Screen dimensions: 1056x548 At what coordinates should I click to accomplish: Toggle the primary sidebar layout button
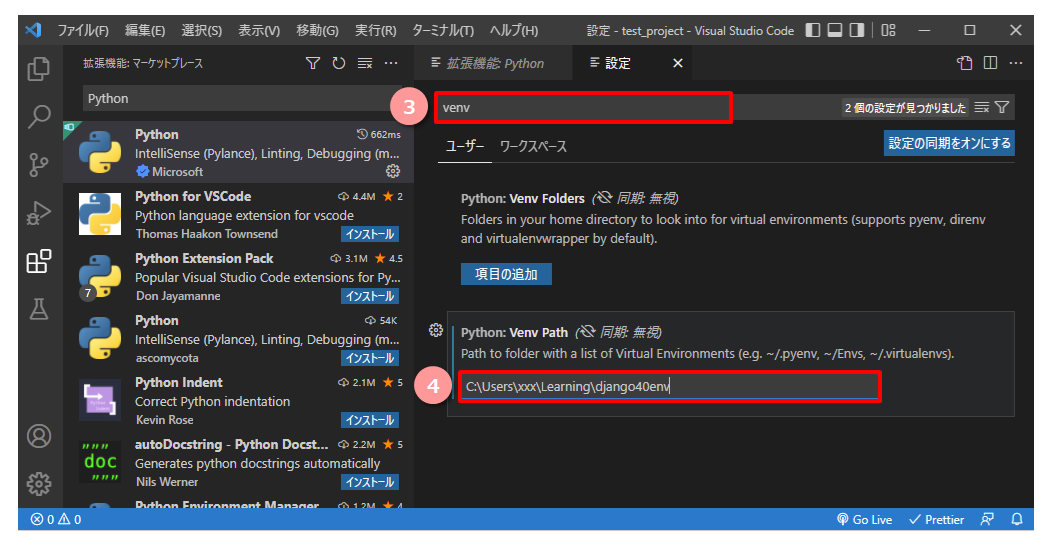coord(812,30)
